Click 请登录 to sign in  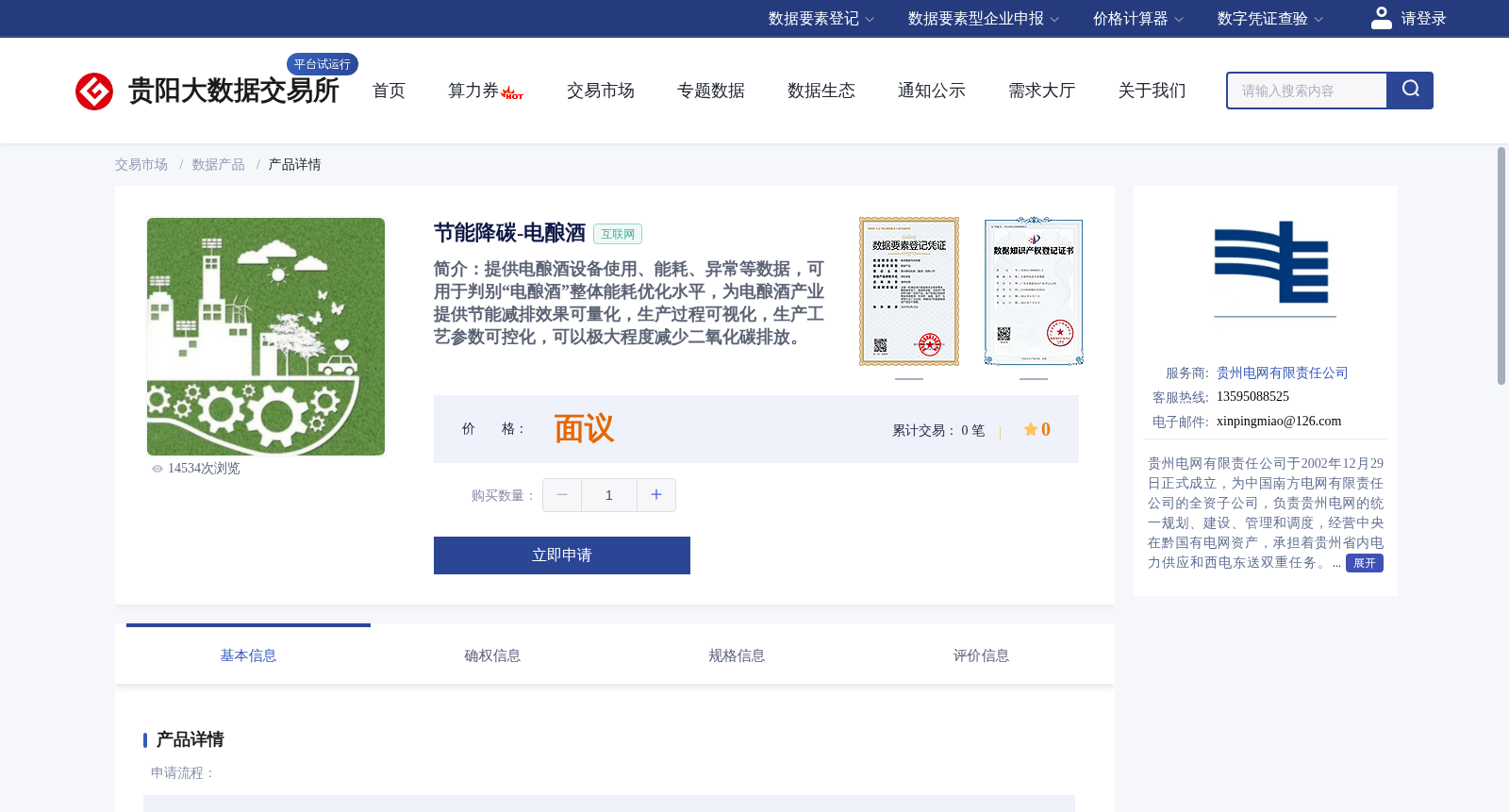(1423, 19)
